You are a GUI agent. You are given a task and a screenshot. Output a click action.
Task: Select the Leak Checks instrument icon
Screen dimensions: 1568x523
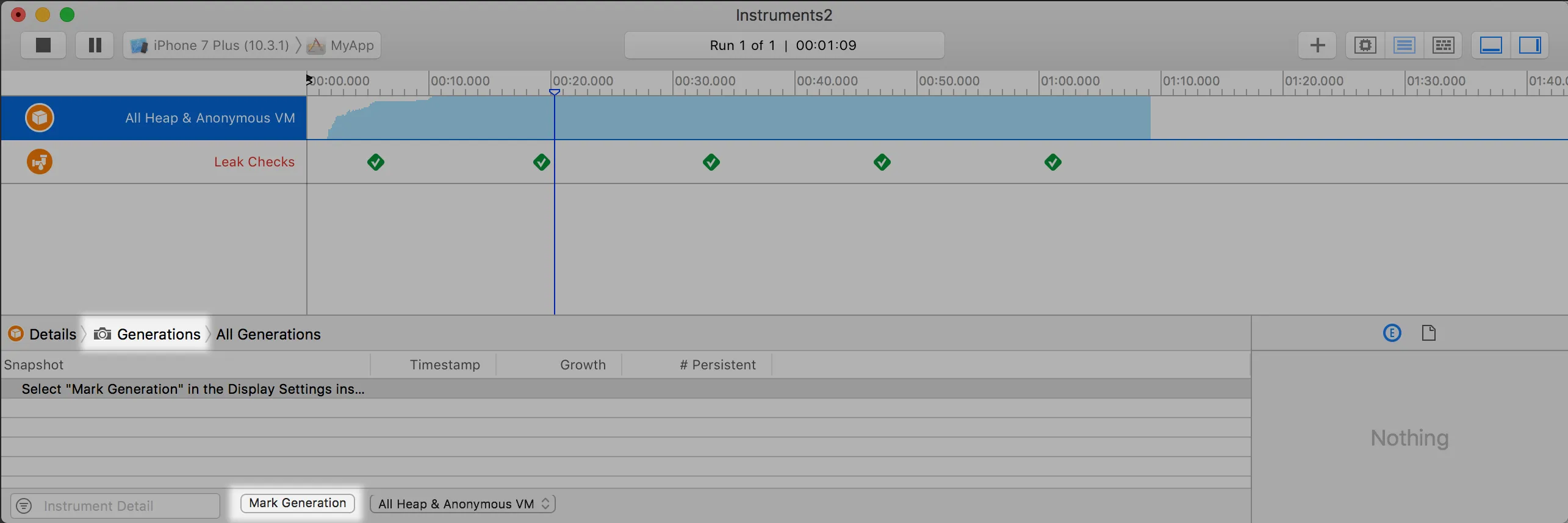pyautogui.click(x=40, y=162)
